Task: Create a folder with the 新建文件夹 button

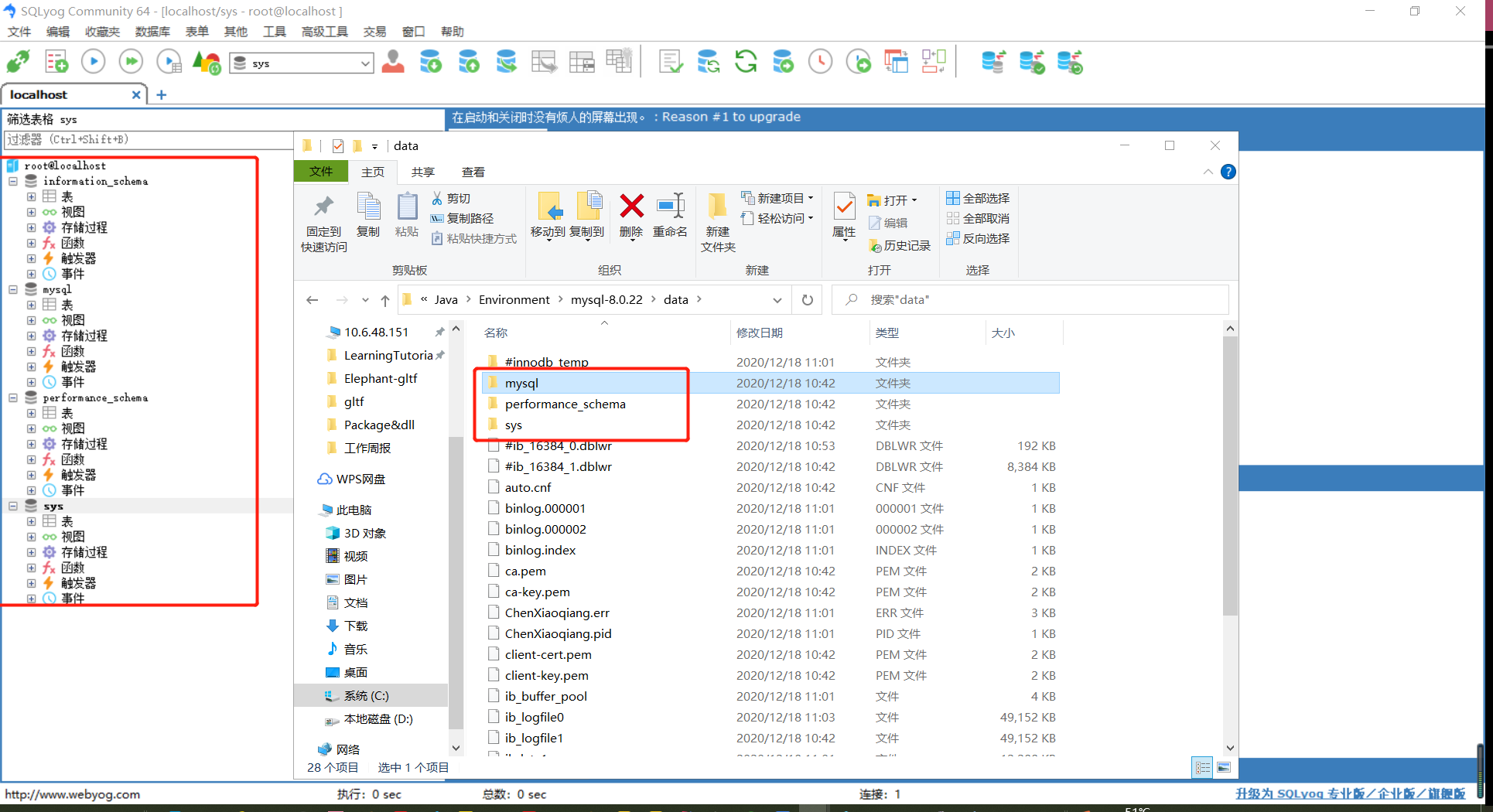Action: pyautogui.click(x=717, y=224)
